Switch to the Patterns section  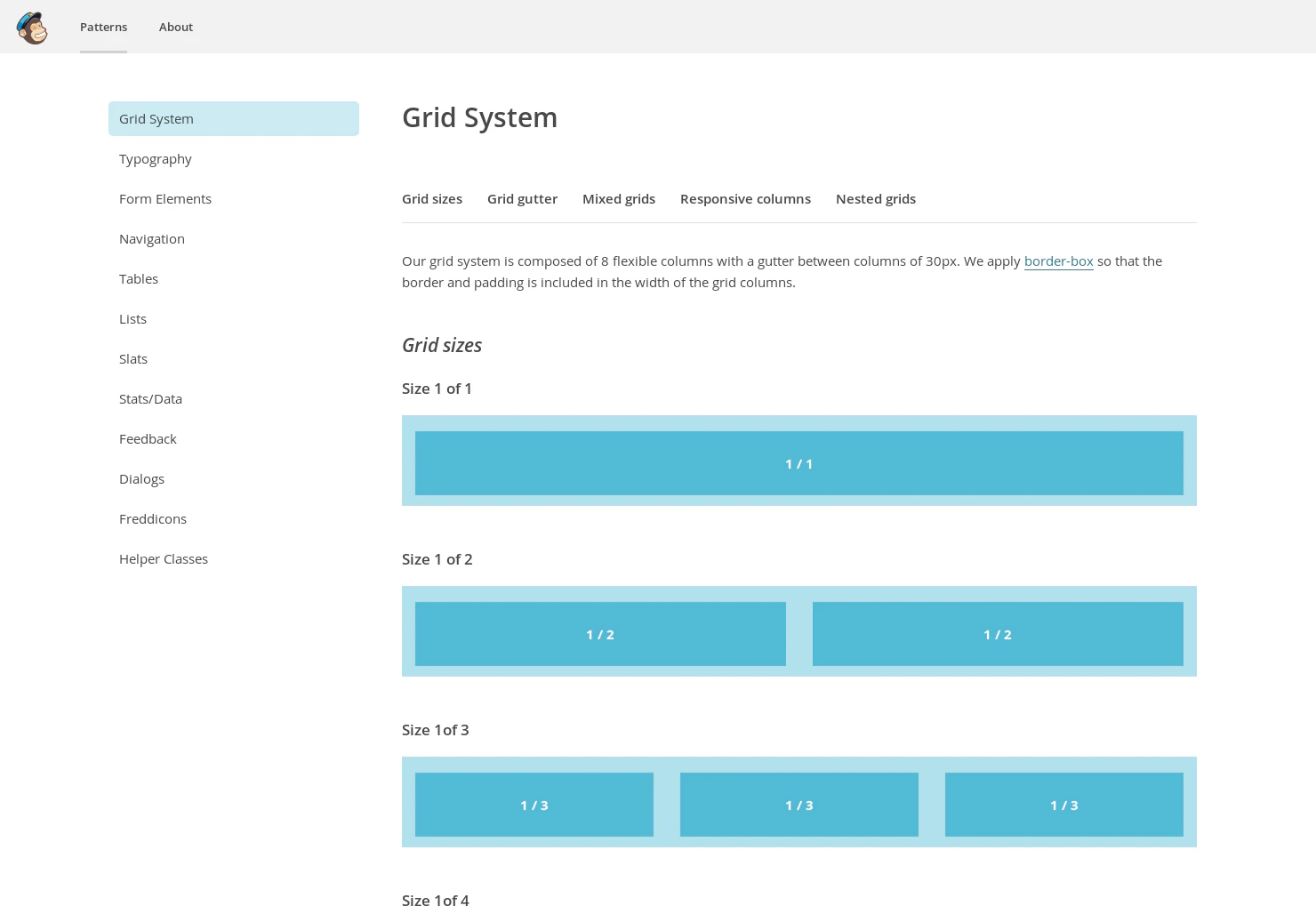[103, 27]
